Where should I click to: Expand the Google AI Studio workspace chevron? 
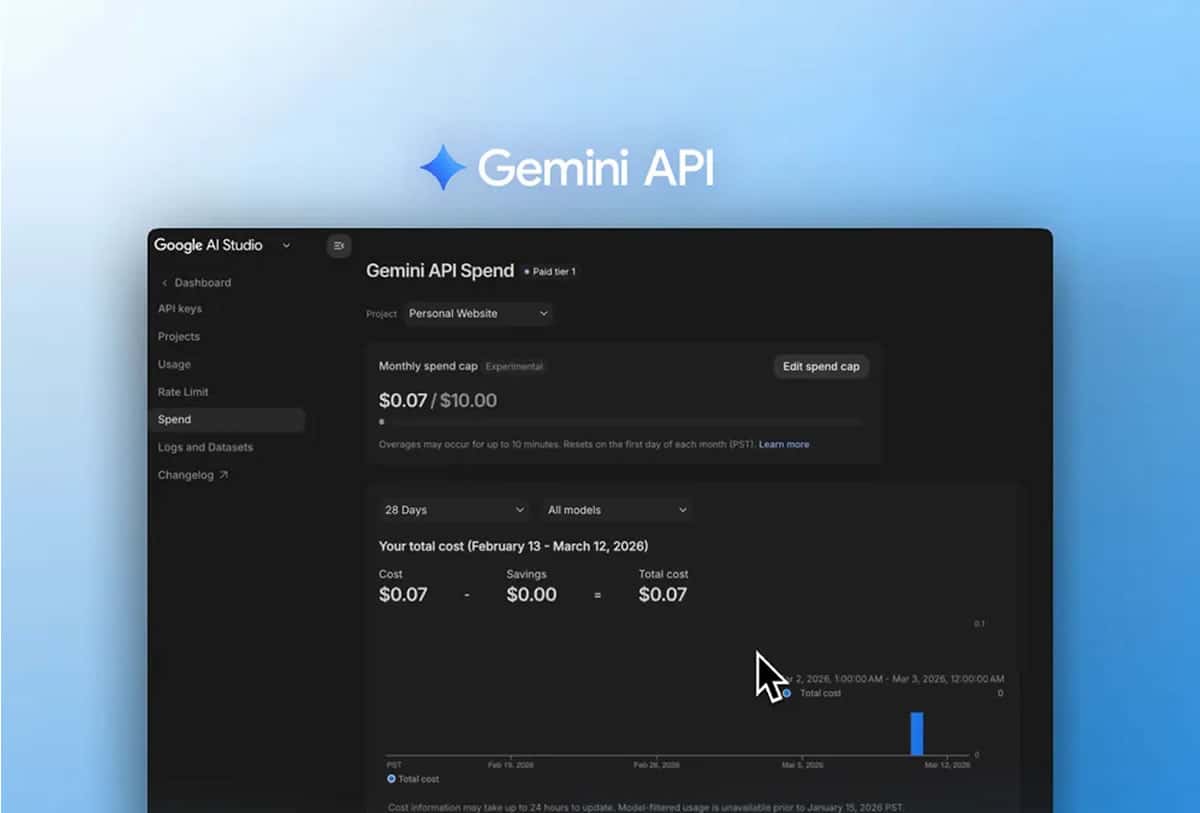[x=286, y=245]
